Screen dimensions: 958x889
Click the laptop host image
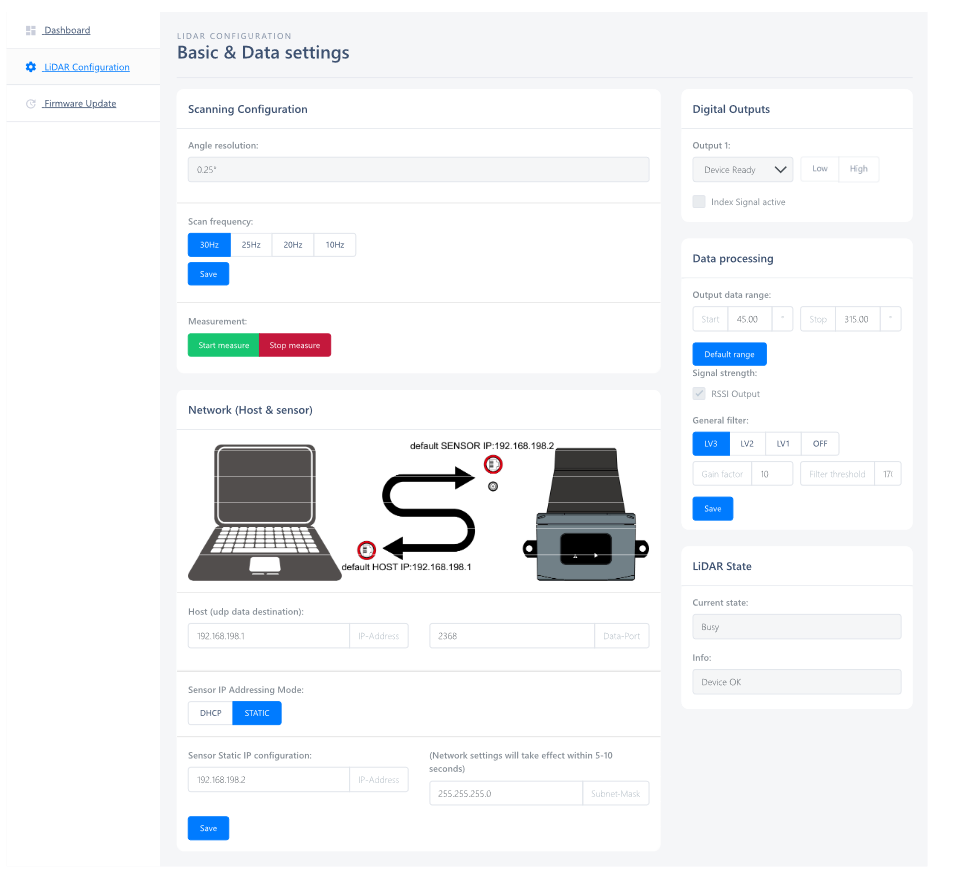pyautogui.click(x=266, y=512)
